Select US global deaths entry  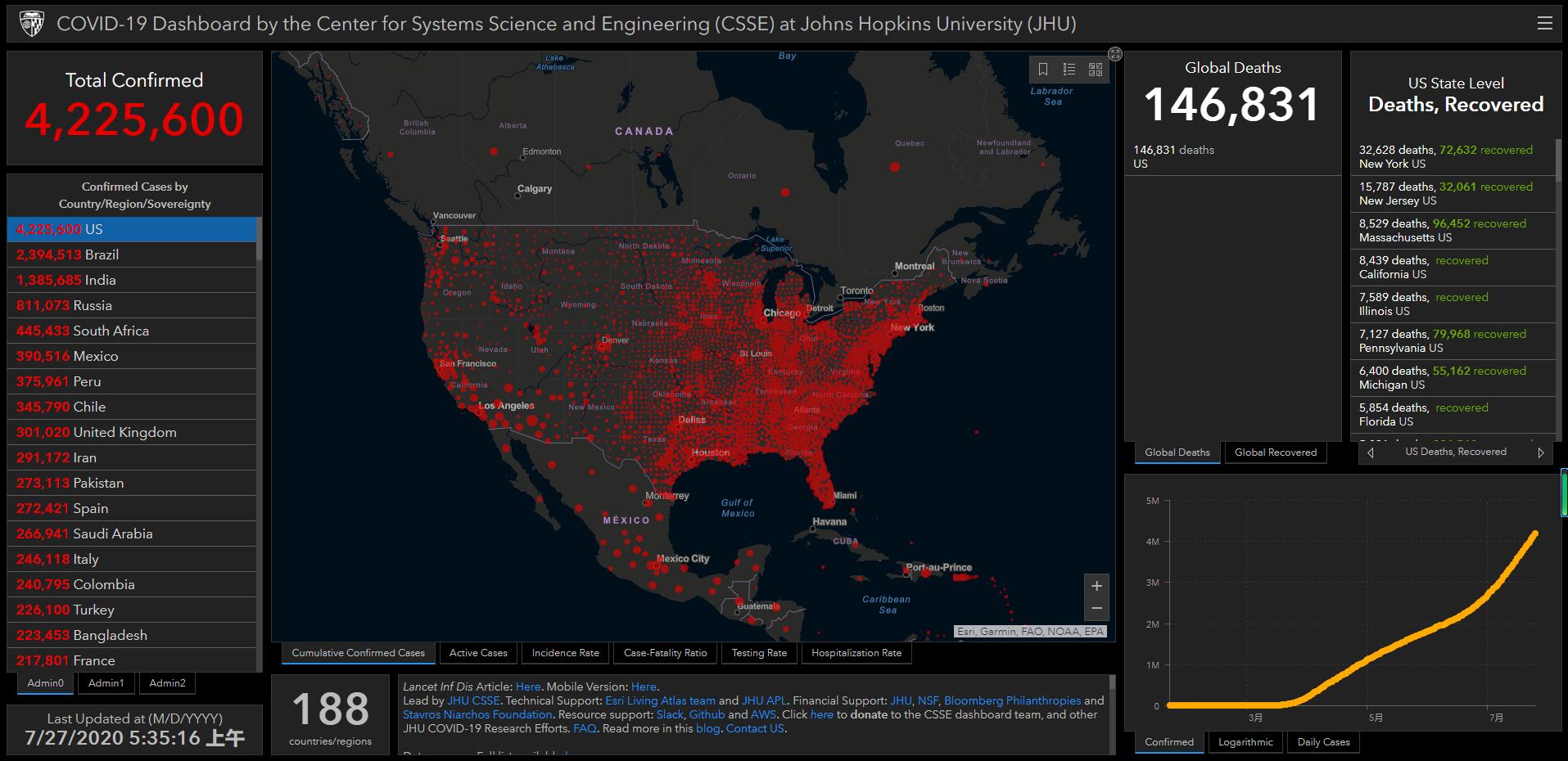point(1233,156)
